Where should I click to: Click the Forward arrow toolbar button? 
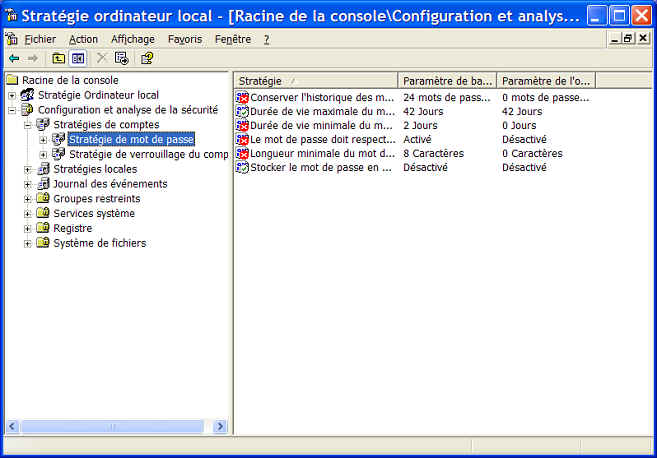33,58
